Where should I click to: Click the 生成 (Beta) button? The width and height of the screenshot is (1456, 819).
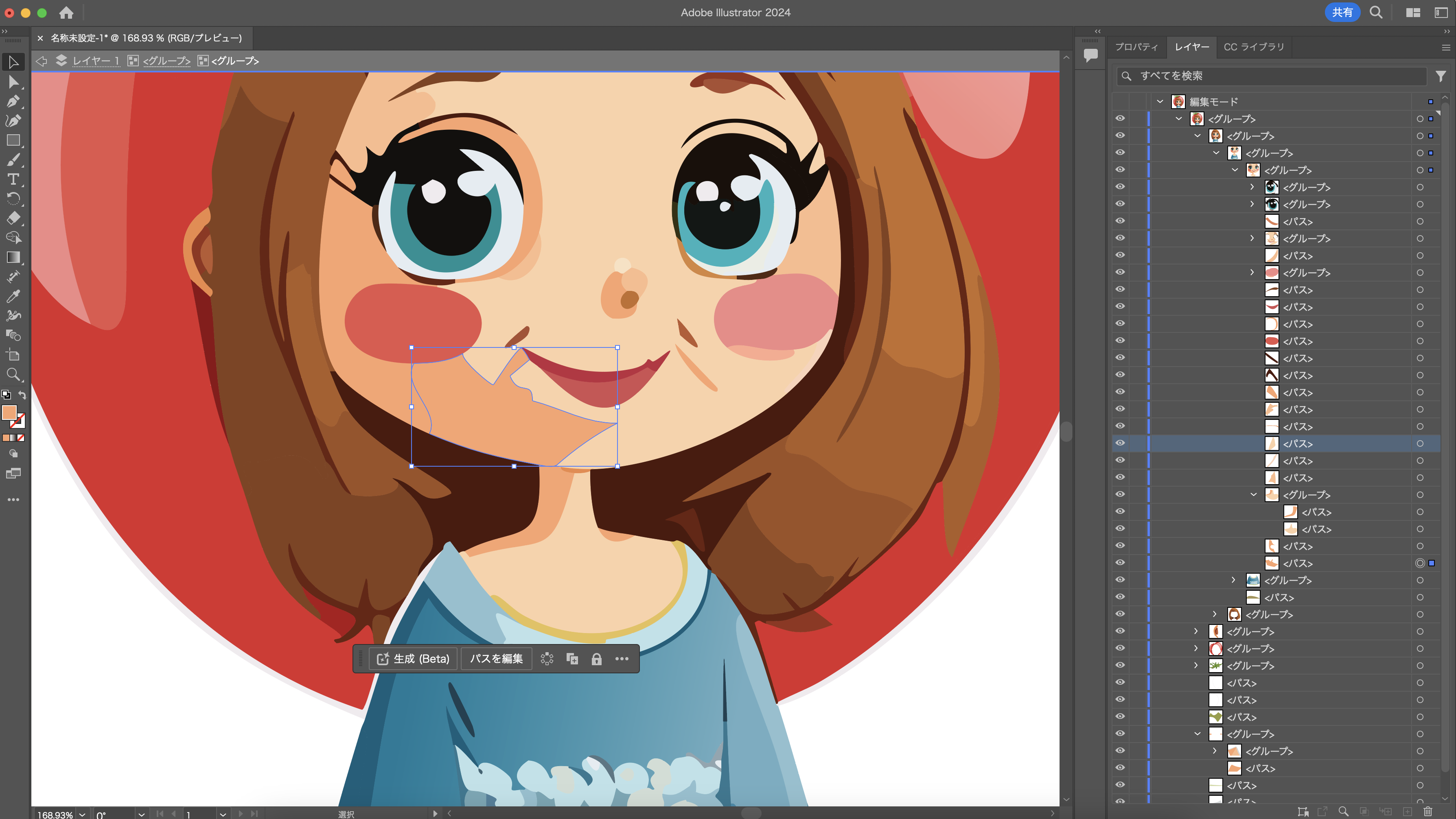(413, 659)
